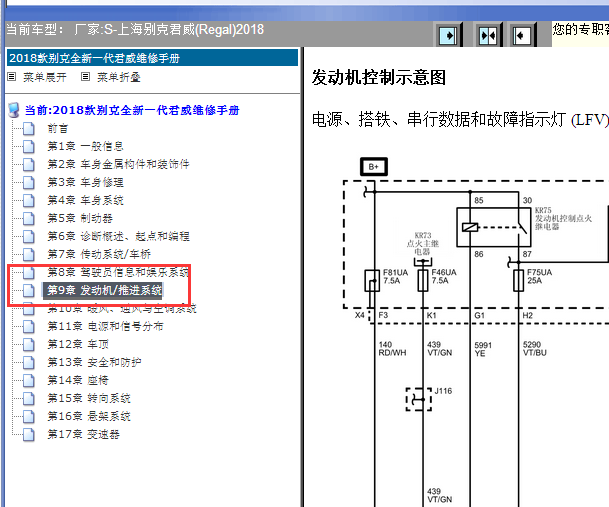Open 第1章 一般信息
Viewport: 609px width, 507px height.
[85, 146]
